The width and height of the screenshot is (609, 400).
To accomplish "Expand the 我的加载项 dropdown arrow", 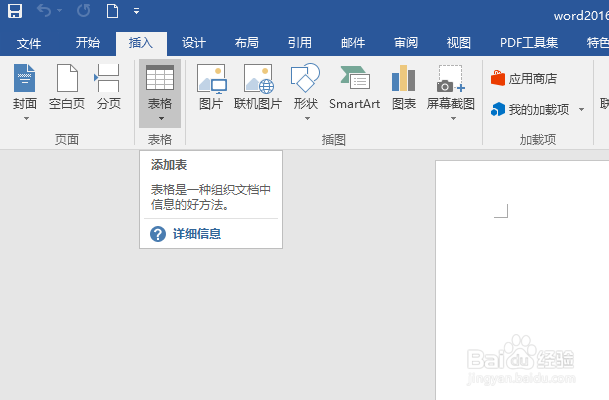I will pos(581,110).
